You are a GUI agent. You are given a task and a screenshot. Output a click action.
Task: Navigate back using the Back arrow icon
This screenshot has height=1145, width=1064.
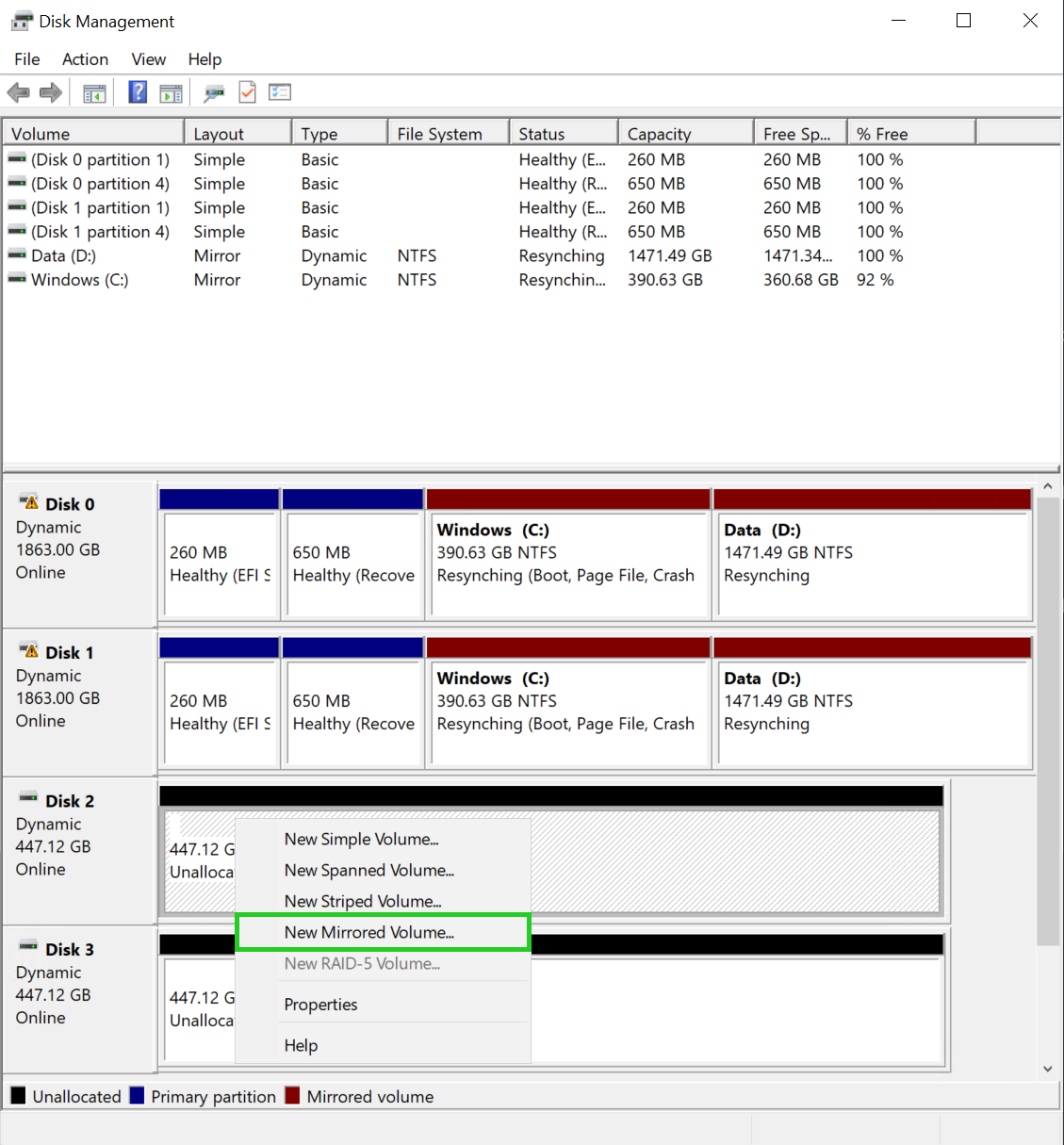pos(18,91)
